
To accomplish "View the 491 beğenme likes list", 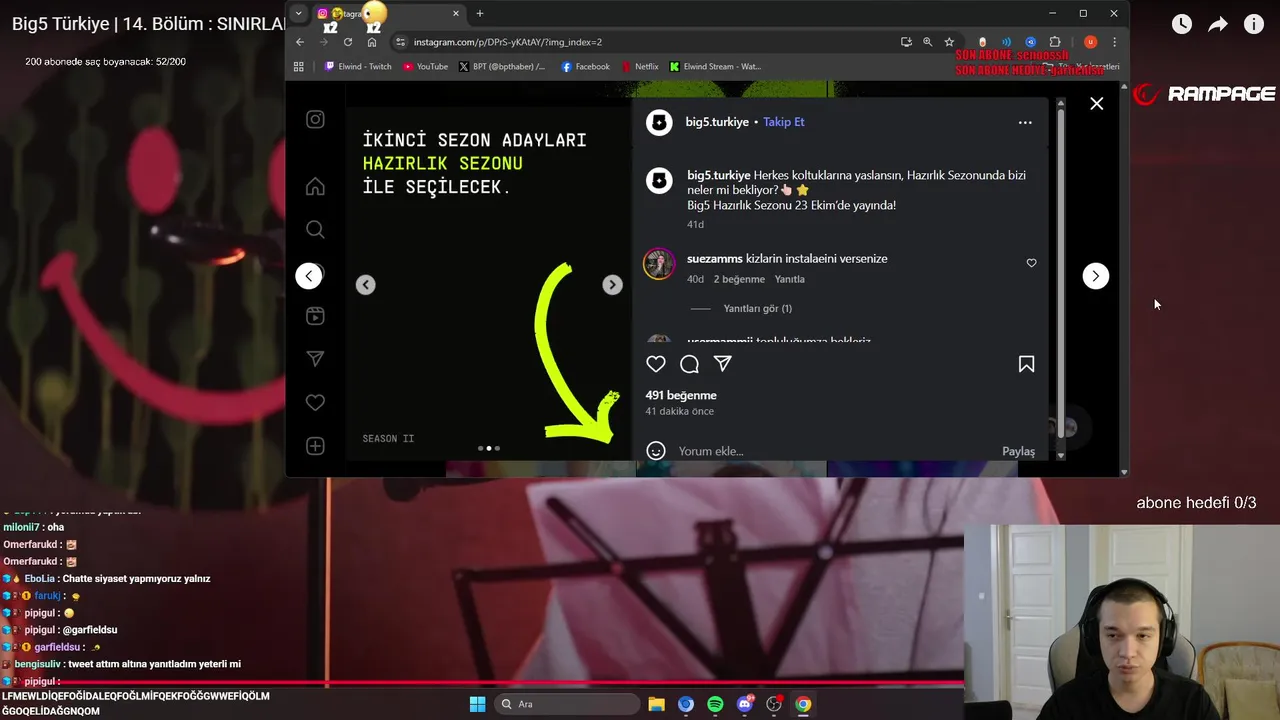I will (681, 395).
